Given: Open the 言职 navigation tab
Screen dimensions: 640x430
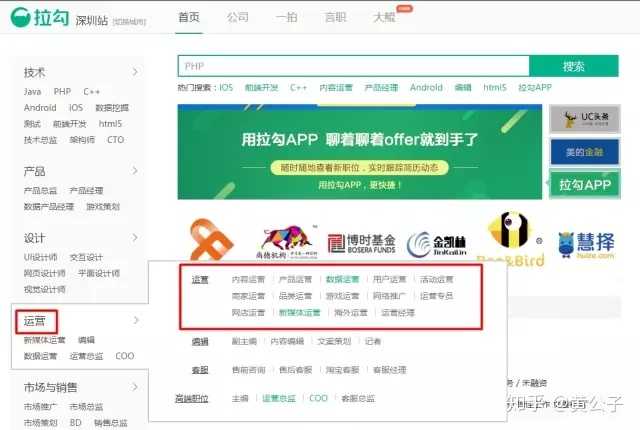Looking at the screenshot, I should 336,18.
